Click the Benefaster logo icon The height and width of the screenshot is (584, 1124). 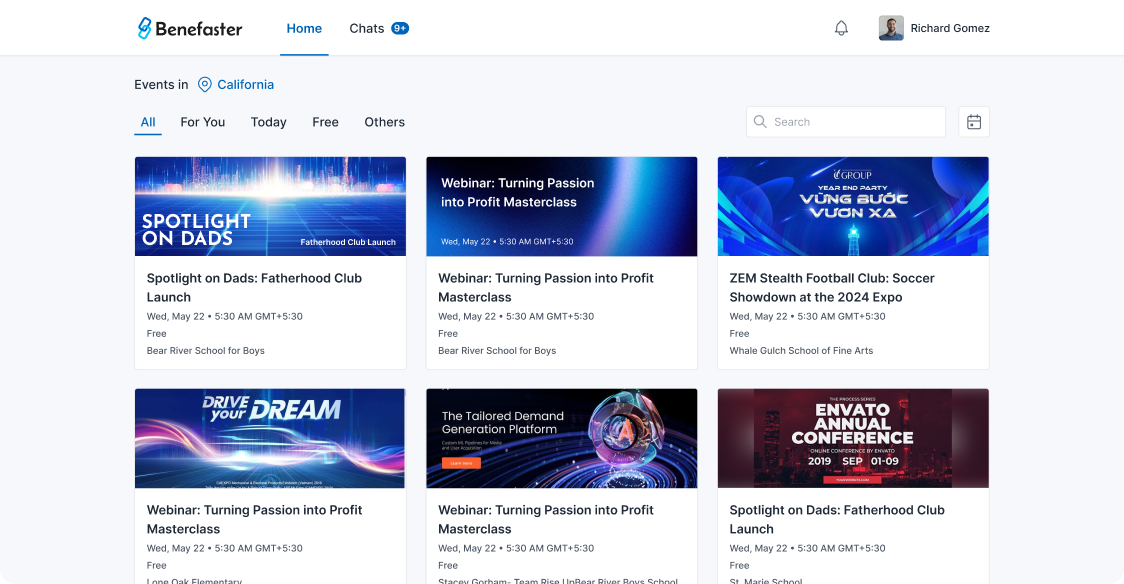pos(145,28)
